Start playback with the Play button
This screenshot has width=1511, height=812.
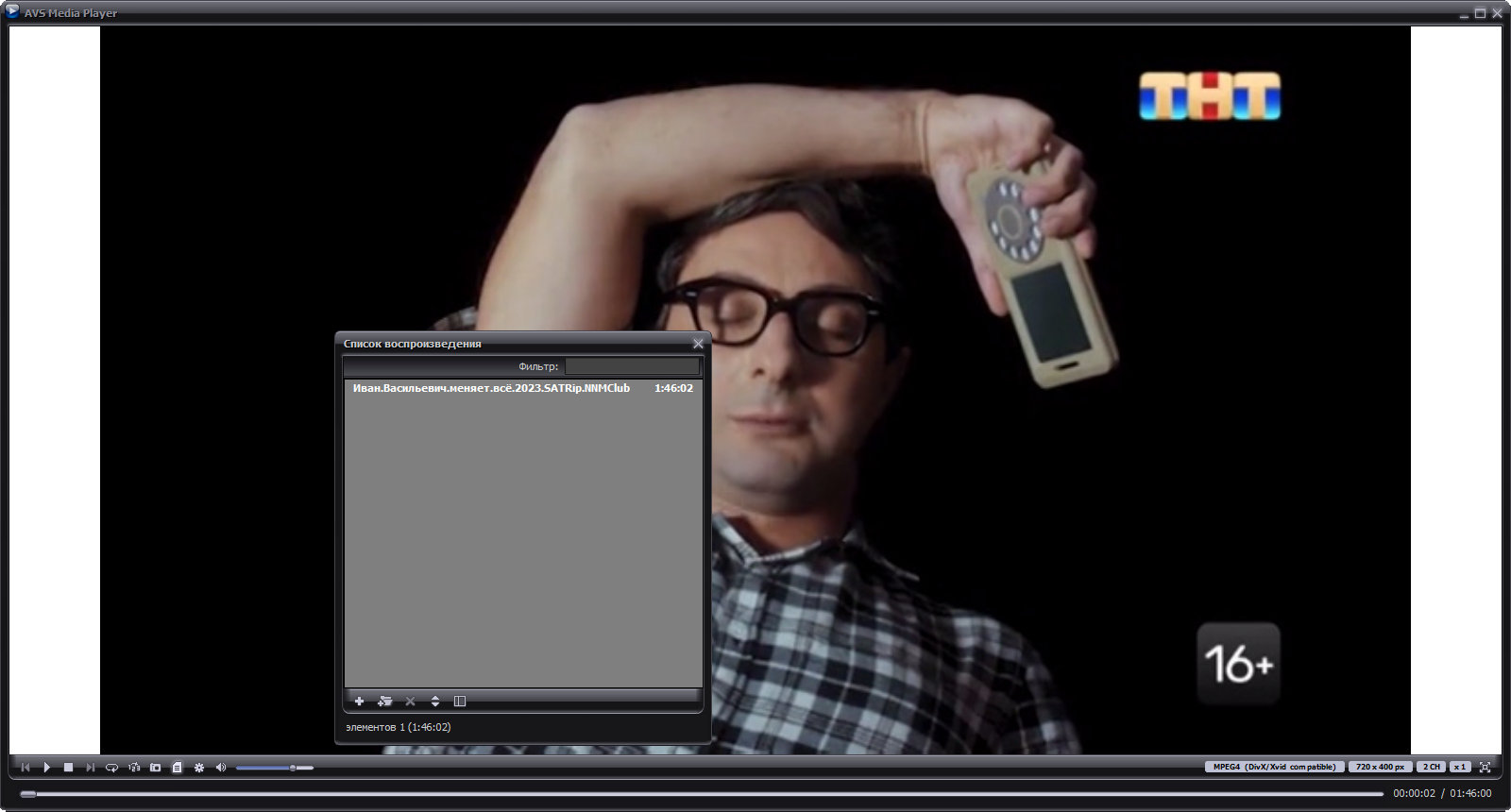coord(46,768)
